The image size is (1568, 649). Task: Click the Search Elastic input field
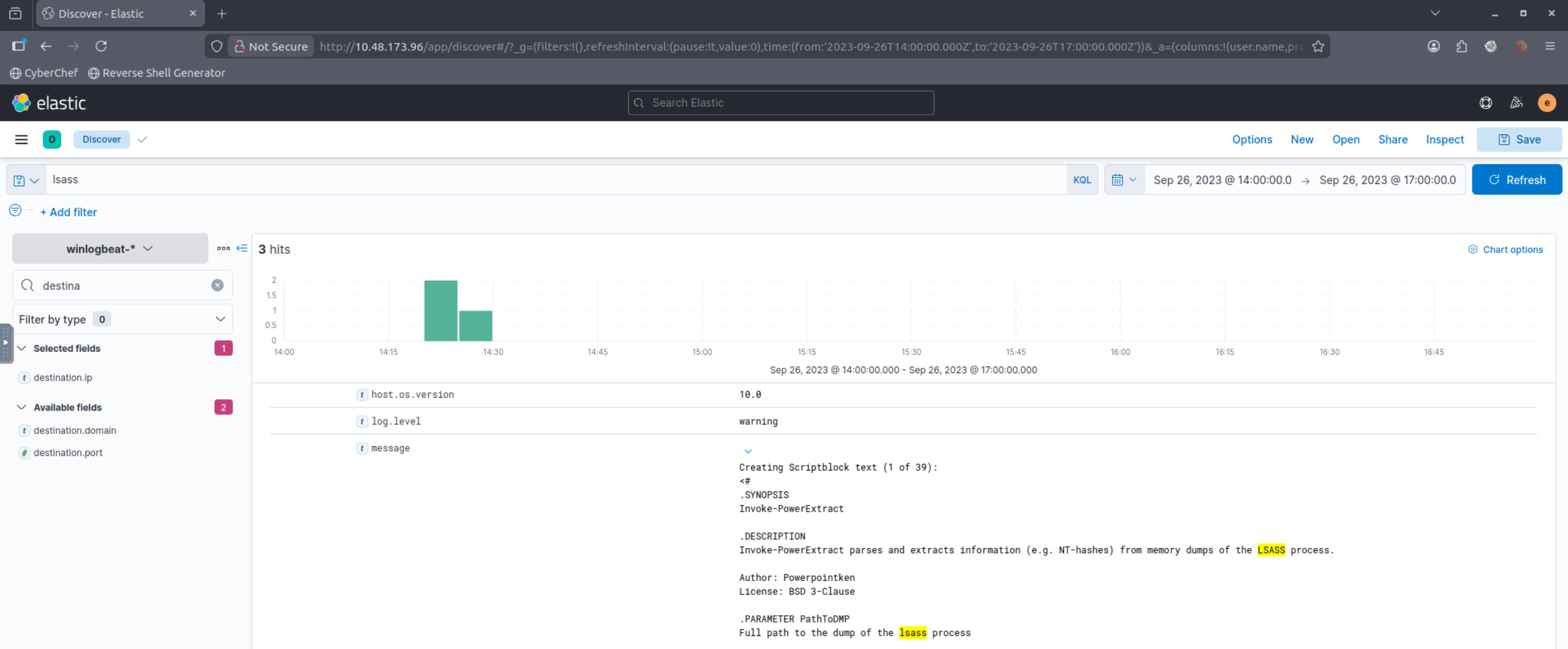(781, 103)
